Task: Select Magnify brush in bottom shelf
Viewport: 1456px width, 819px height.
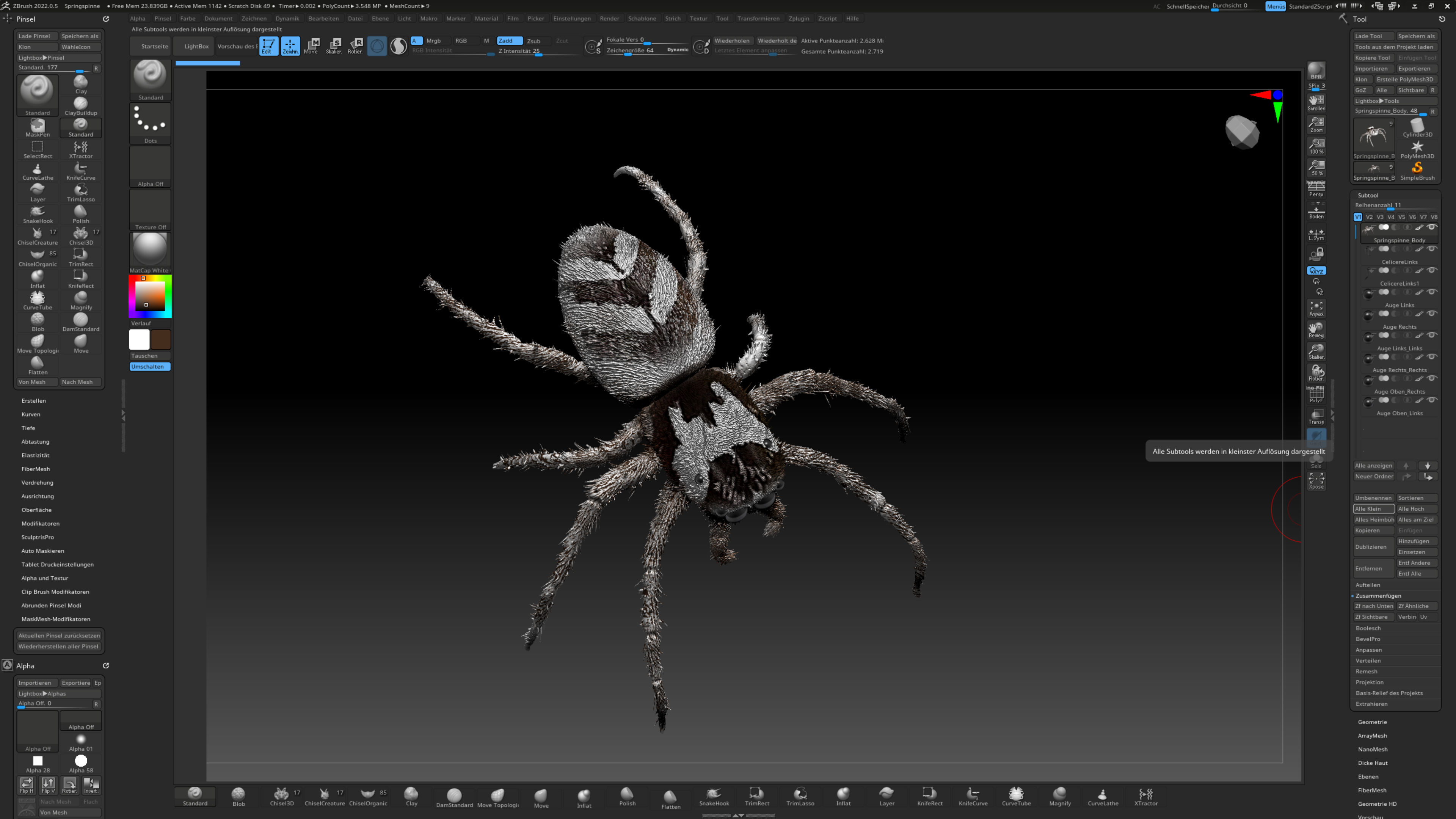Action: pos(1060,797)
